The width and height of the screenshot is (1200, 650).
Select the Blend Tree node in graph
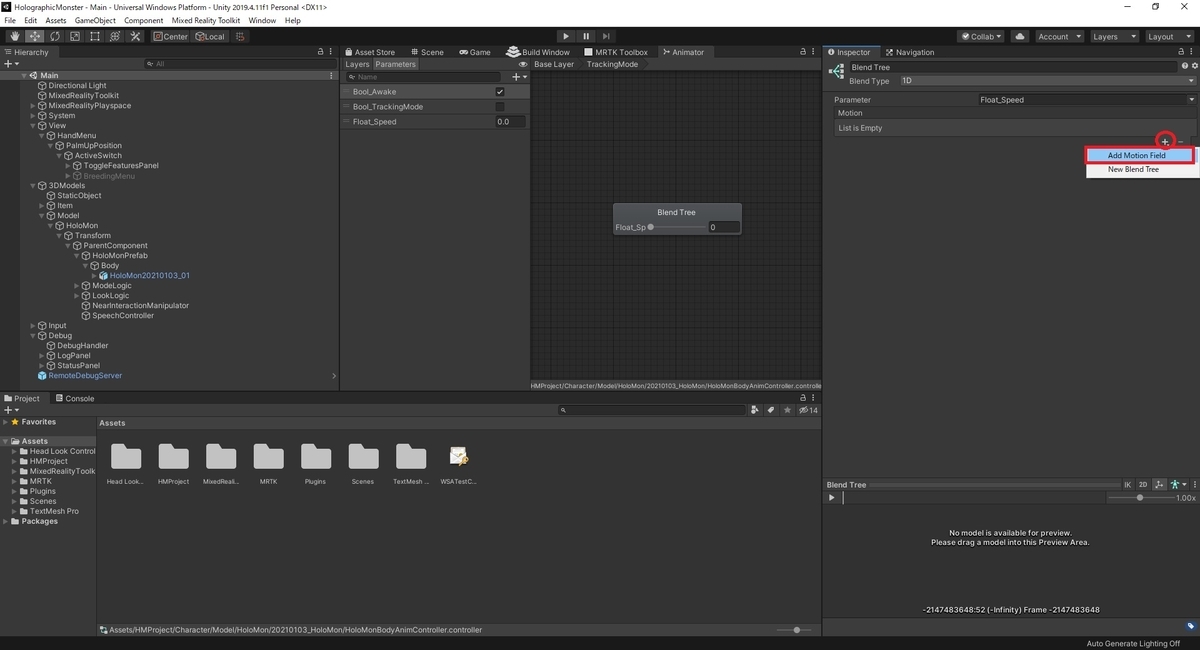pos(677,212)
